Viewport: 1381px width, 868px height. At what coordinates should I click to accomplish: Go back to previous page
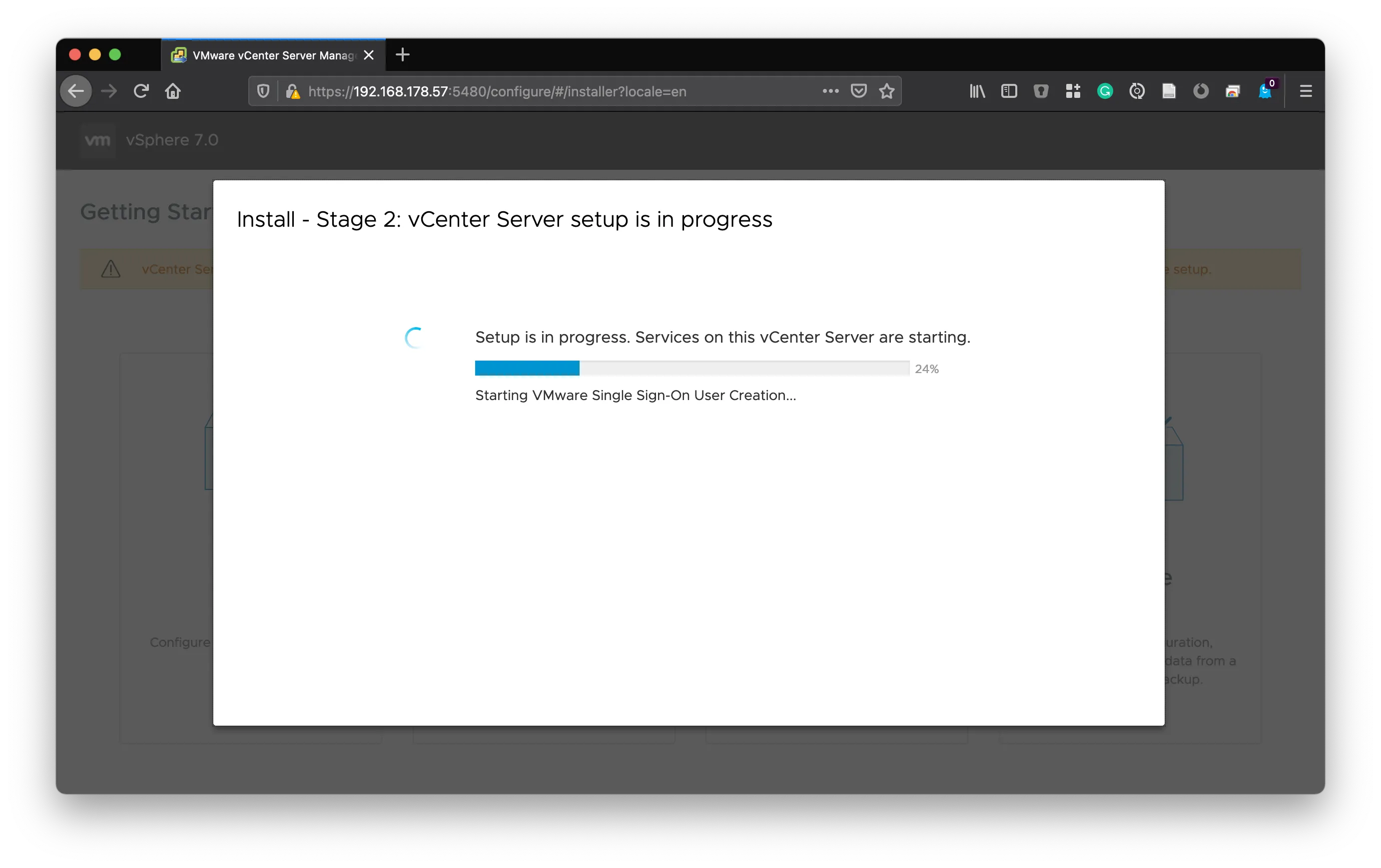76,91
